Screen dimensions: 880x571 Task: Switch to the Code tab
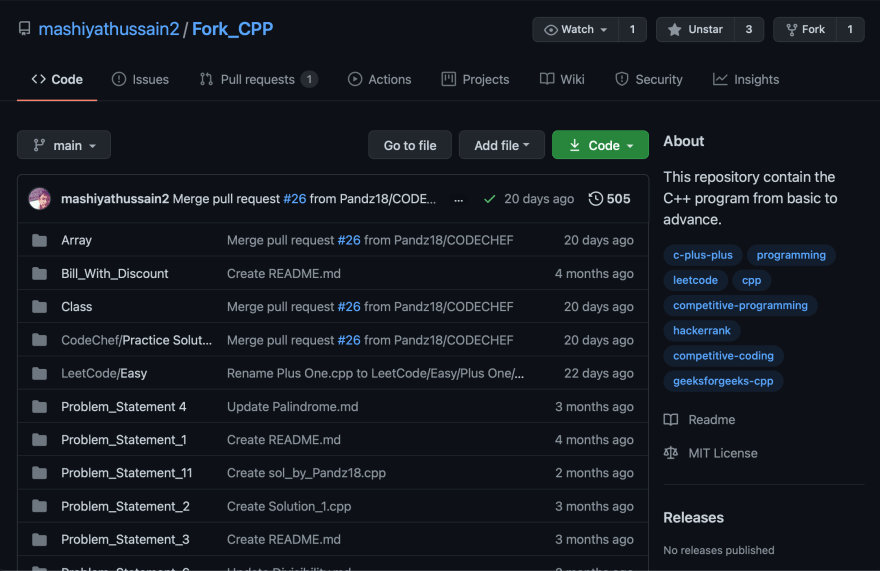(x=57, y=79)
